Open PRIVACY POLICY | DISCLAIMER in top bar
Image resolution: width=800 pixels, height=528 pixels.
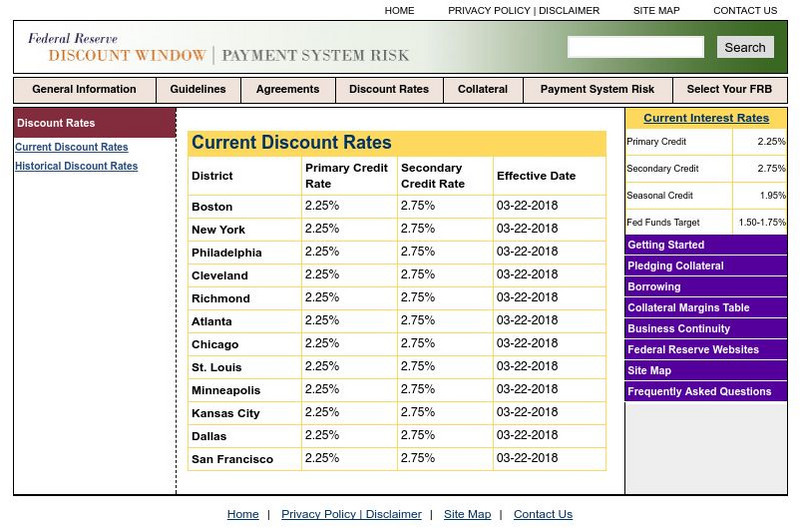point(523,11)
